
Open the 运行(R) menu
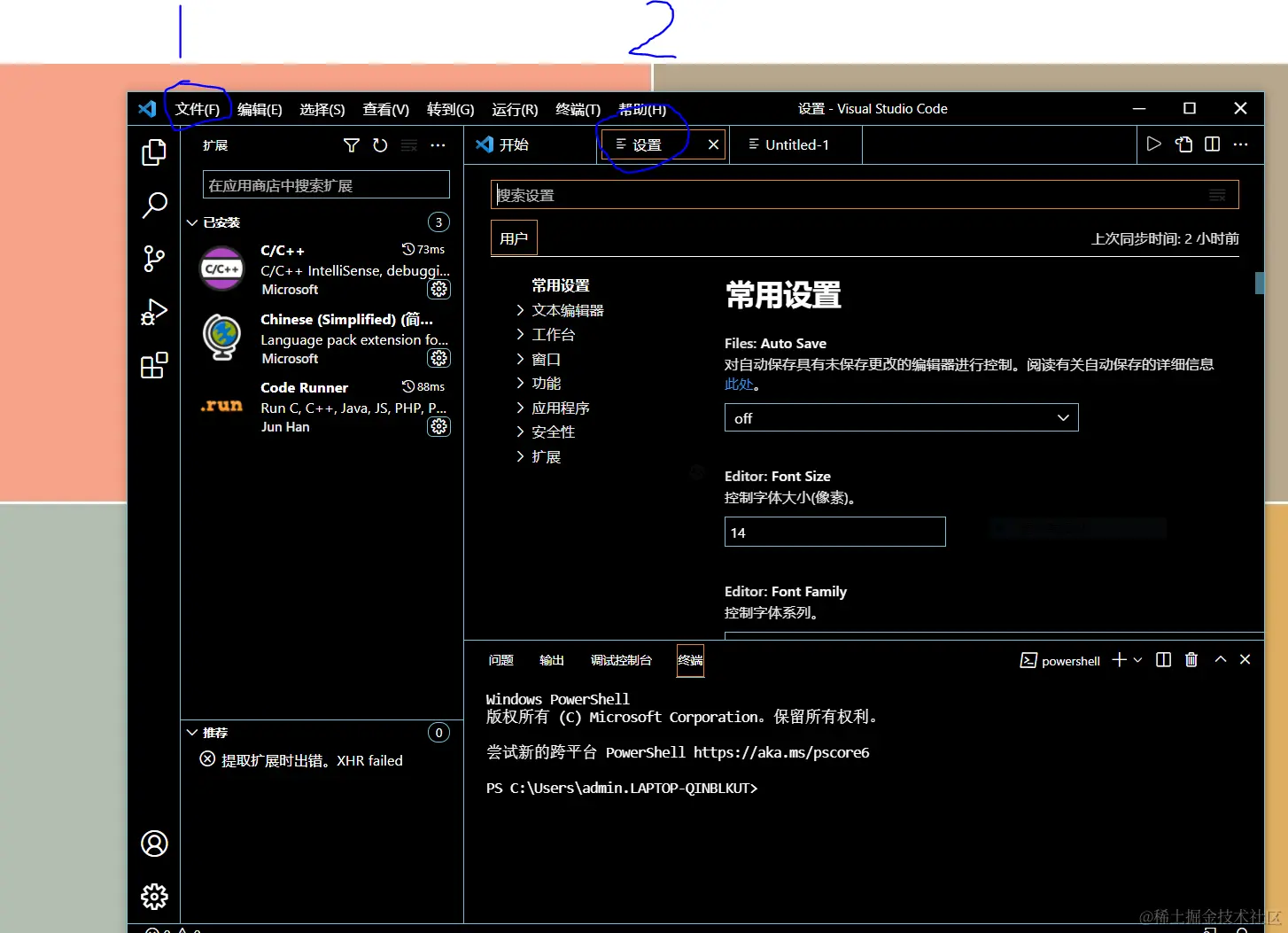tap(515, 109)
